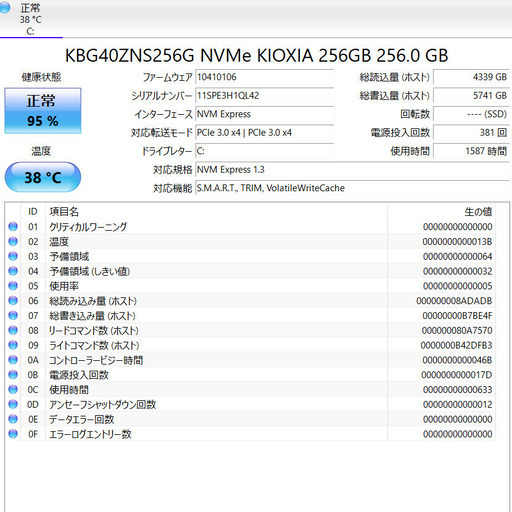Click the 38 °C temperature button
This screenshot has width=512, height=512.
[x=43, y=177]
